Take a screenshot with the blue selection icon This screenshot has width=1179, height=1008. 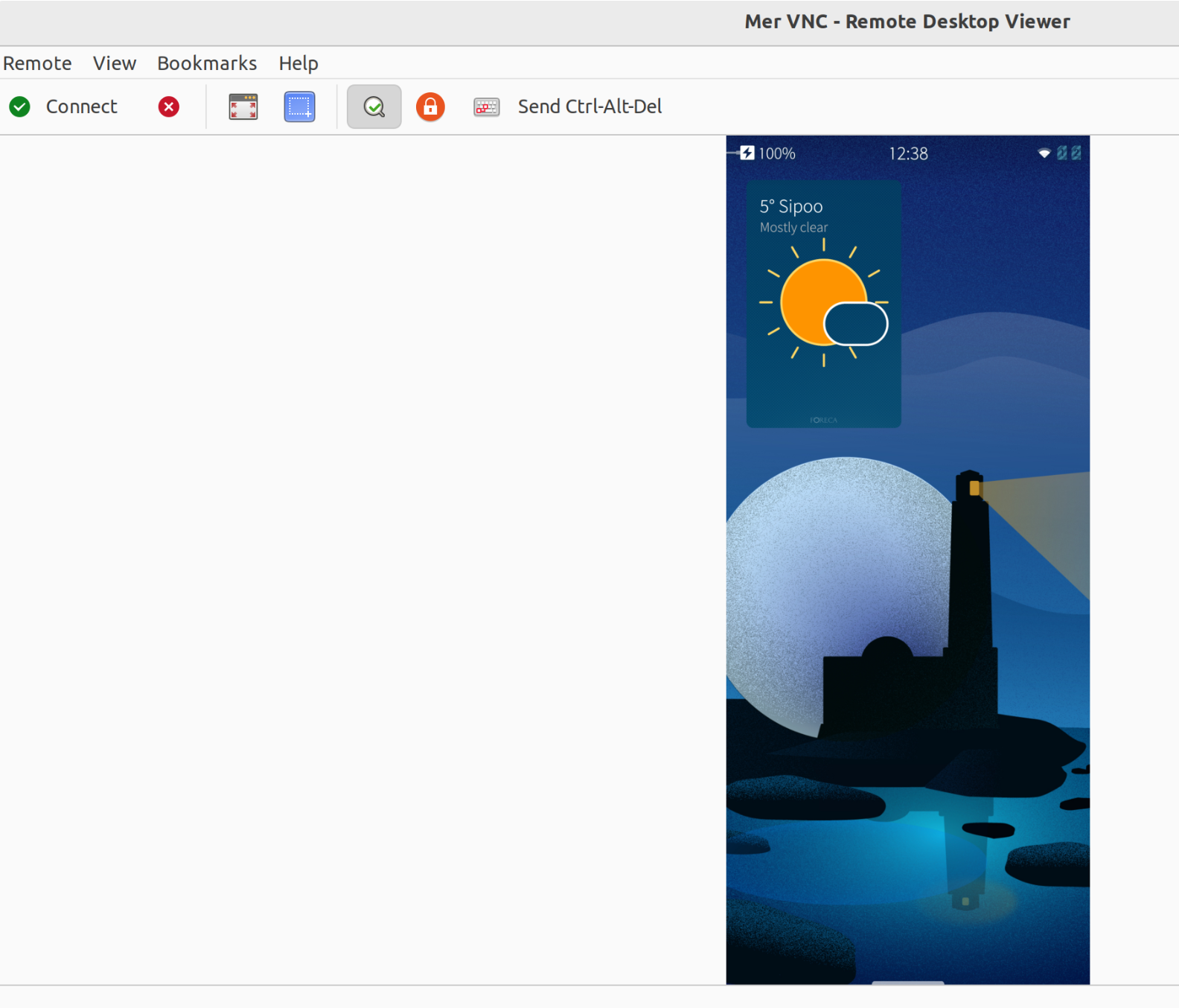(299, 107)
